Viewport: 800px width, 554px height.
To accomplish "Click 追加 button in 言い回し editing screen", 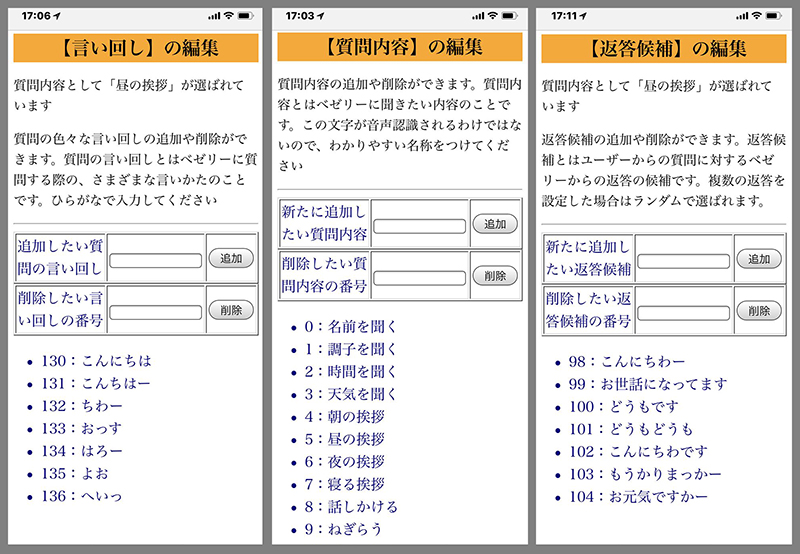I will [x=231, y=258].
